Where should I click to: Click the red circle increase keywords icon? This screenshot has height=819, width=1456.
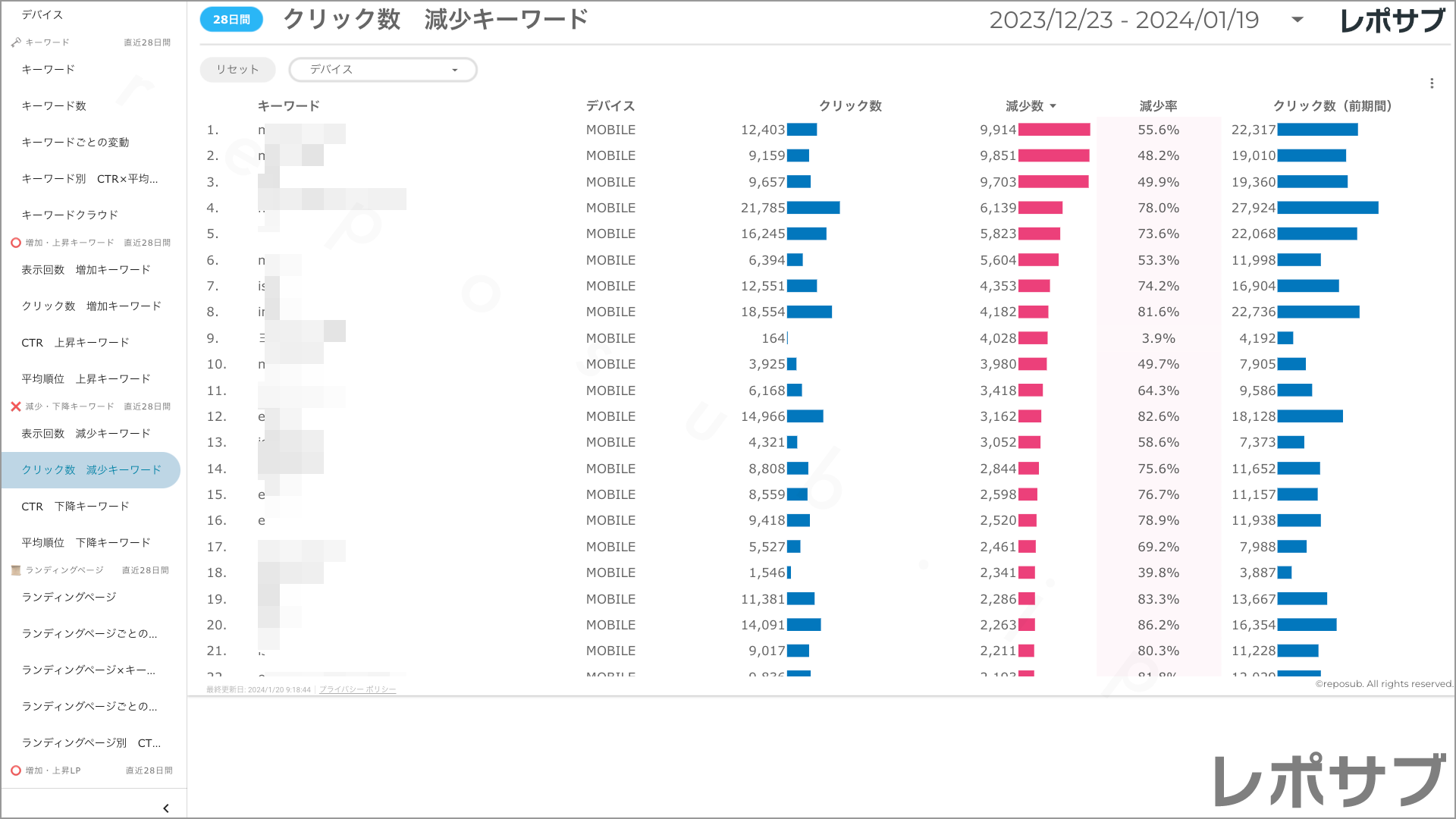tap(16, 243)
